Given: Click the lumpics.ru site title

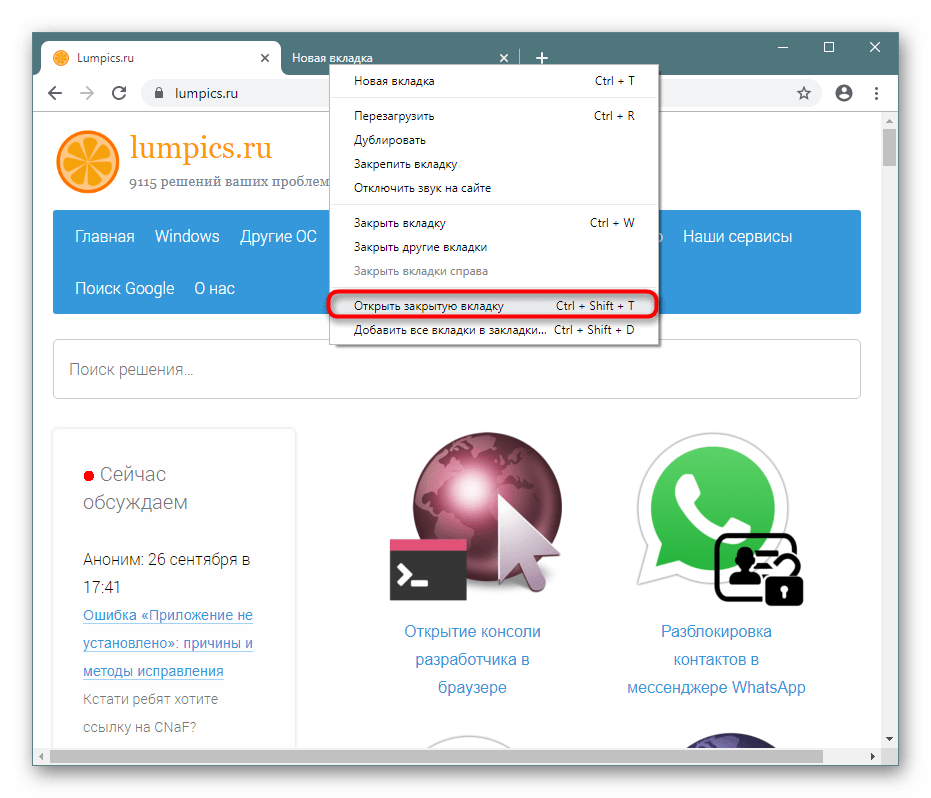Looking at the screenshot, I should click(x=201, y=147).
